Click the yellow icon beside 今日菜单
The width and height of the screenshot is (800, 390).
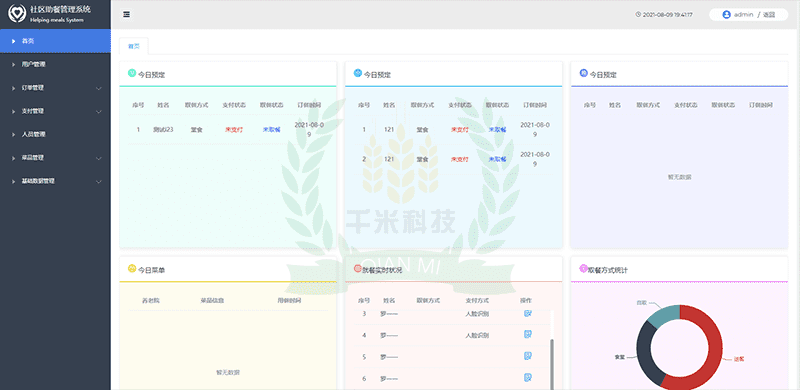pos(132,269)
